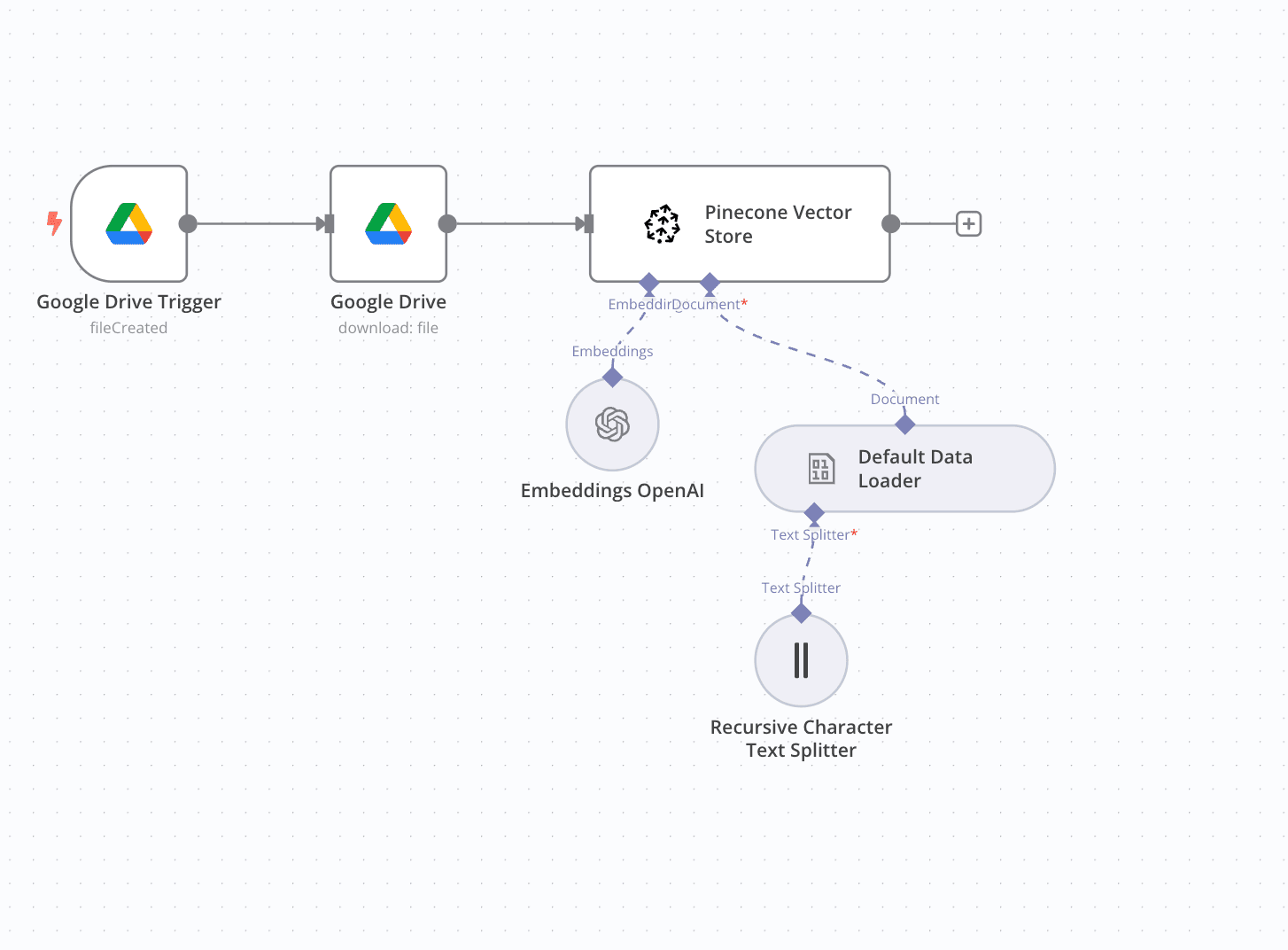The width and height of the screenshot is (1288, 950).
Task: Click the lightning bolt trigger indicator
Action: pos(54,223)
